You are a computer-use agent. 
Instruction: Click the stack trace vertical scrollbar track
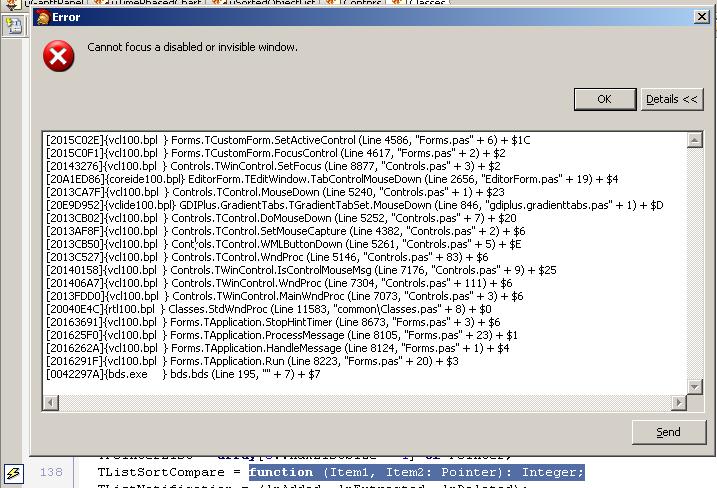pyautogui.click(x=695, y=260)
